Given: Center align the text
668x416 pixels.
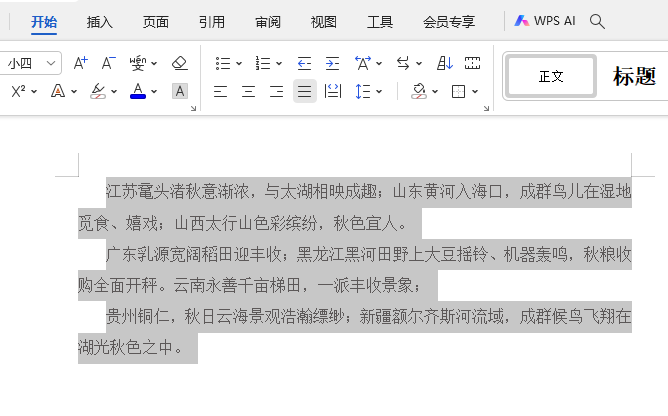Looking at the screenshot, I should coord(248,91).
